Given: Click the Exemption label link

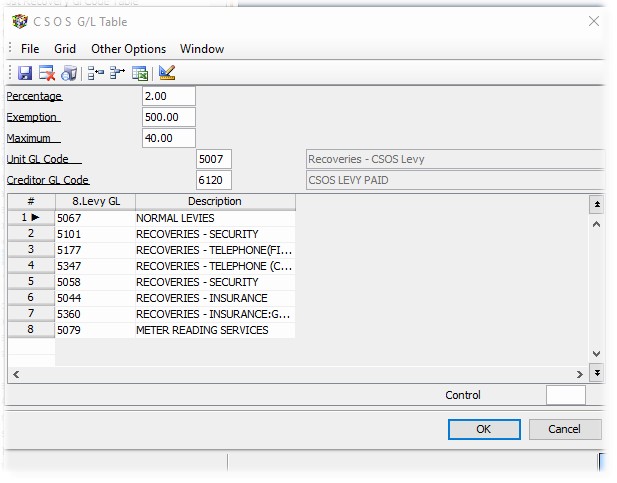Looking at the screenshot, I should pos(33,117).
